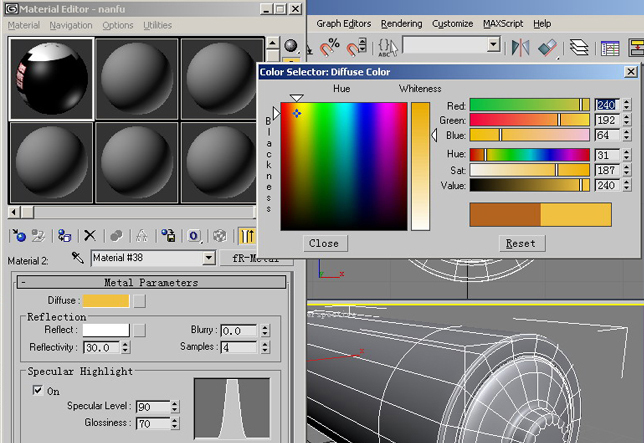Viewport: 644px width, 443px height.
Task: Click the Diffuse color swatch
Action: pos(105,300)
